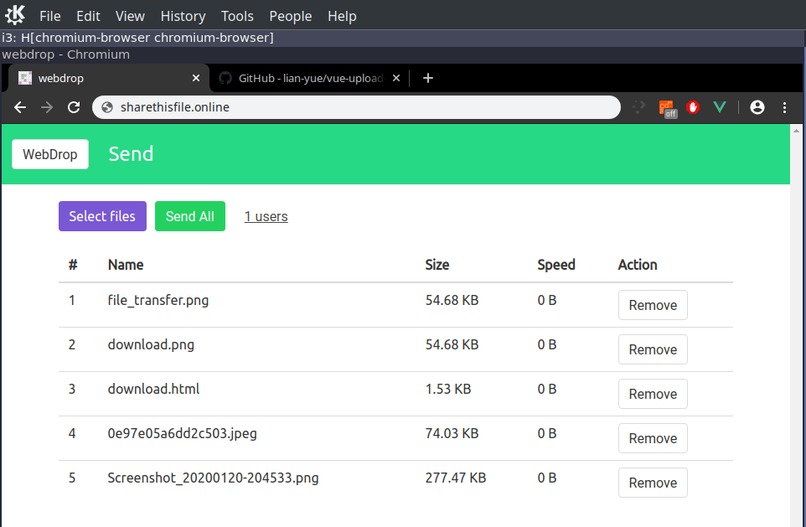Open the People menu
The width and height of the screenshot is (806, 527).
click(x=290, y=16)
